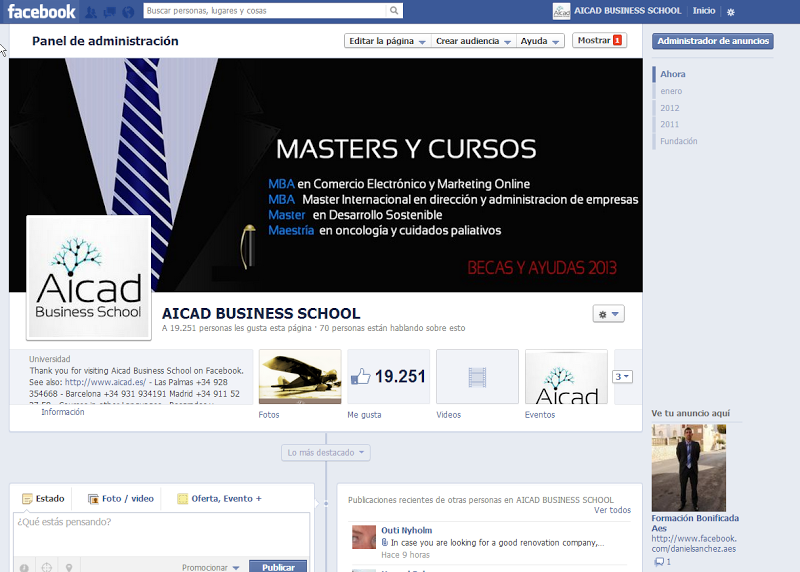Click the AICAD BUSINESS SCHOOL page title
Screen dimensions: 800x572
click(x=261, y=313)
